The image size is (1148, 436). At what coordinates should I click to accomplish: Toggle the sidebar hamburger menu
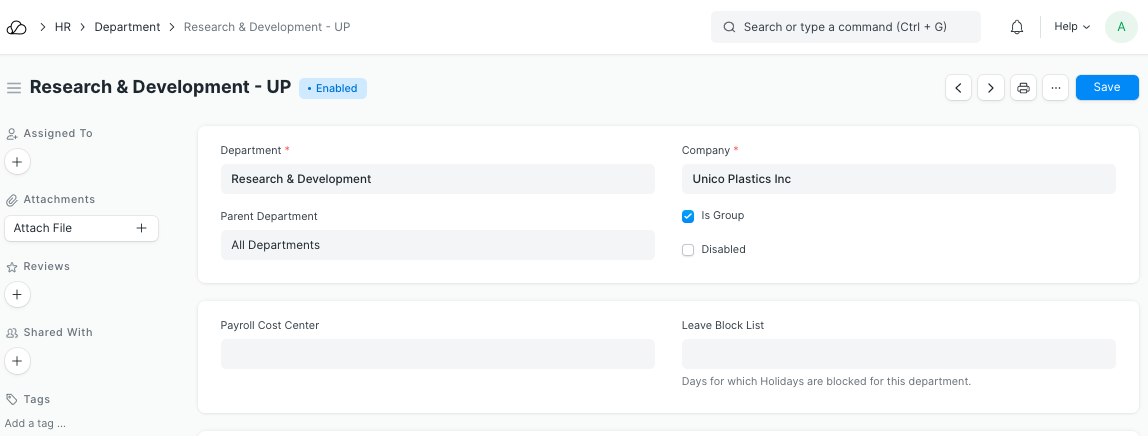14,88
